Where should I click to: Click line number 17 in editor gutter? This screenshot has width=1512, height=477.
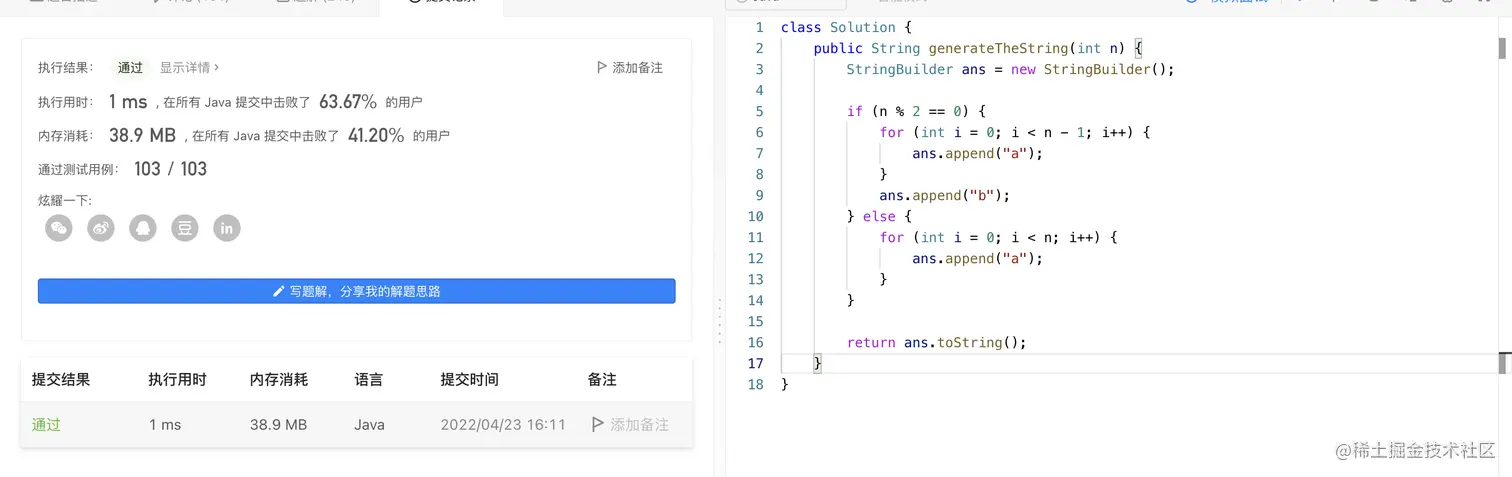(755, 363)
